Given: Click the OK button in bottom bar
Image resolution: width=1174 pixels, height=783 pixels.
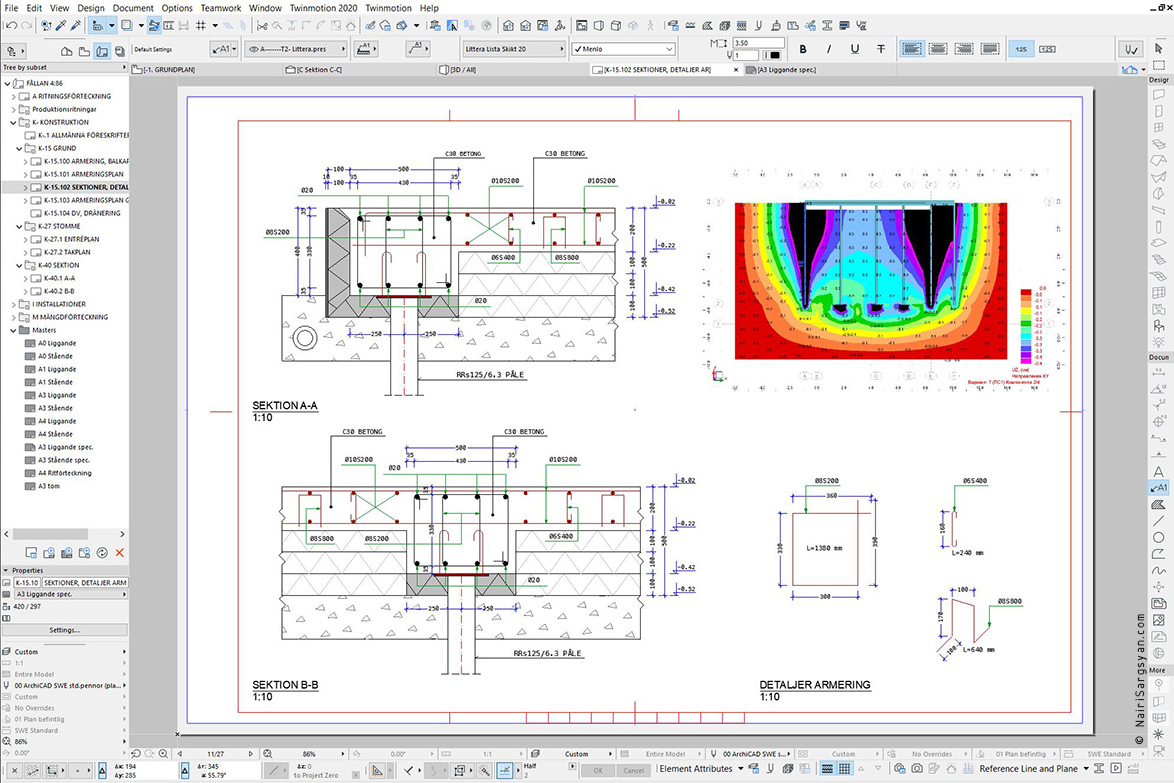Looking at the screenshot, I should tap(597, 770).
